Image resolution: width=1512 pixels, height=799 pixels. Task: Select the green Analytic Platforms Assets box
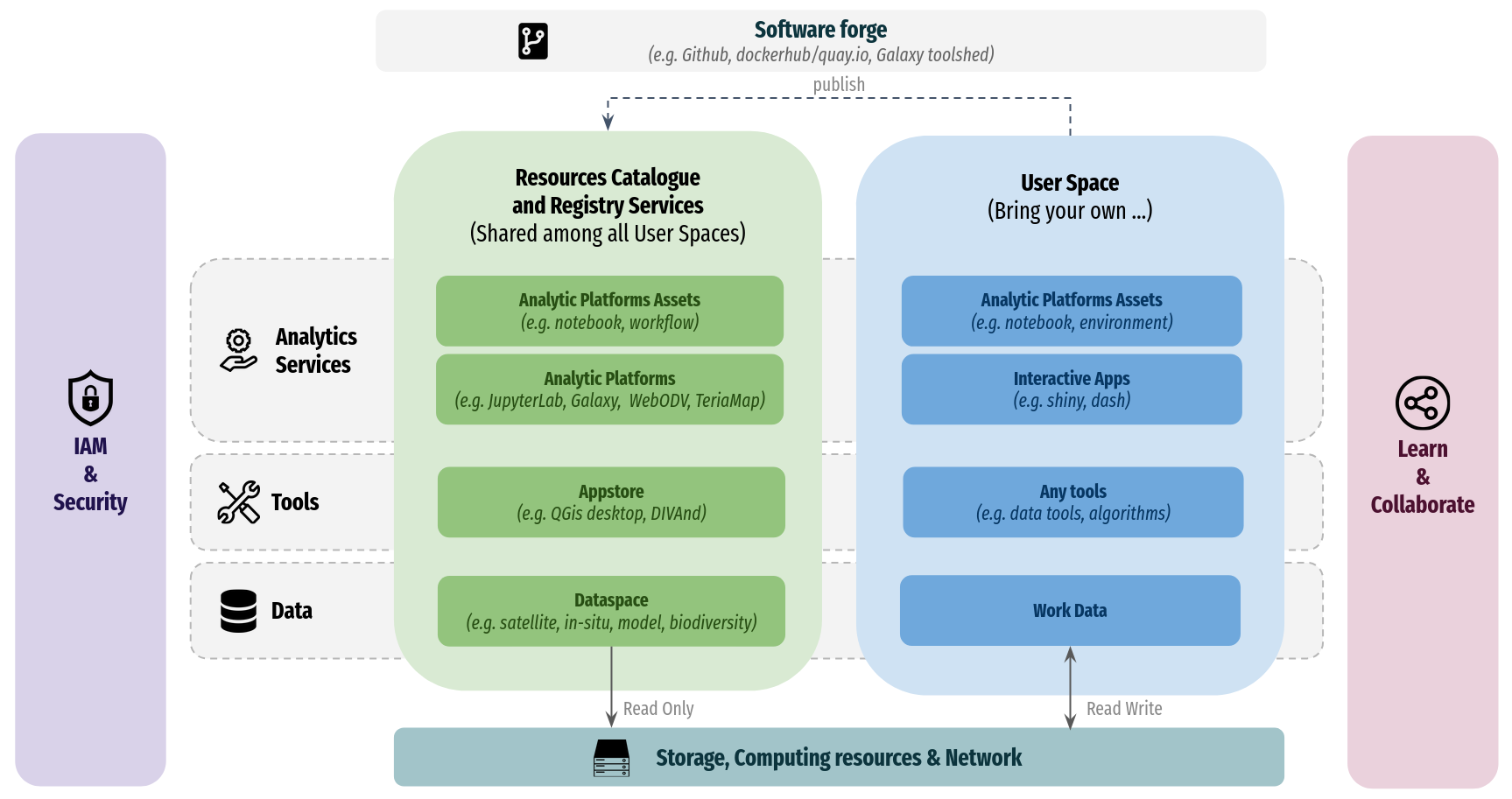tap(609, 311)
